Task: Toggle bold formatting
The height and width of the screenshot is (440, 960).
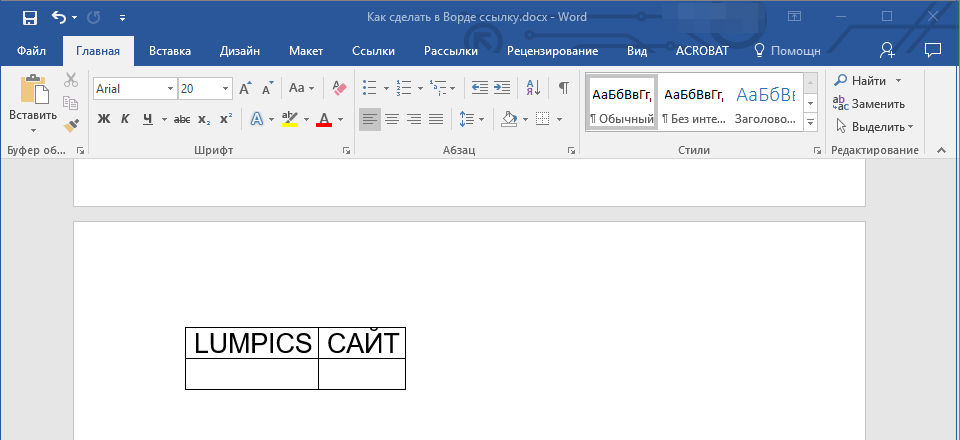Action: click(x=103, y=120)
